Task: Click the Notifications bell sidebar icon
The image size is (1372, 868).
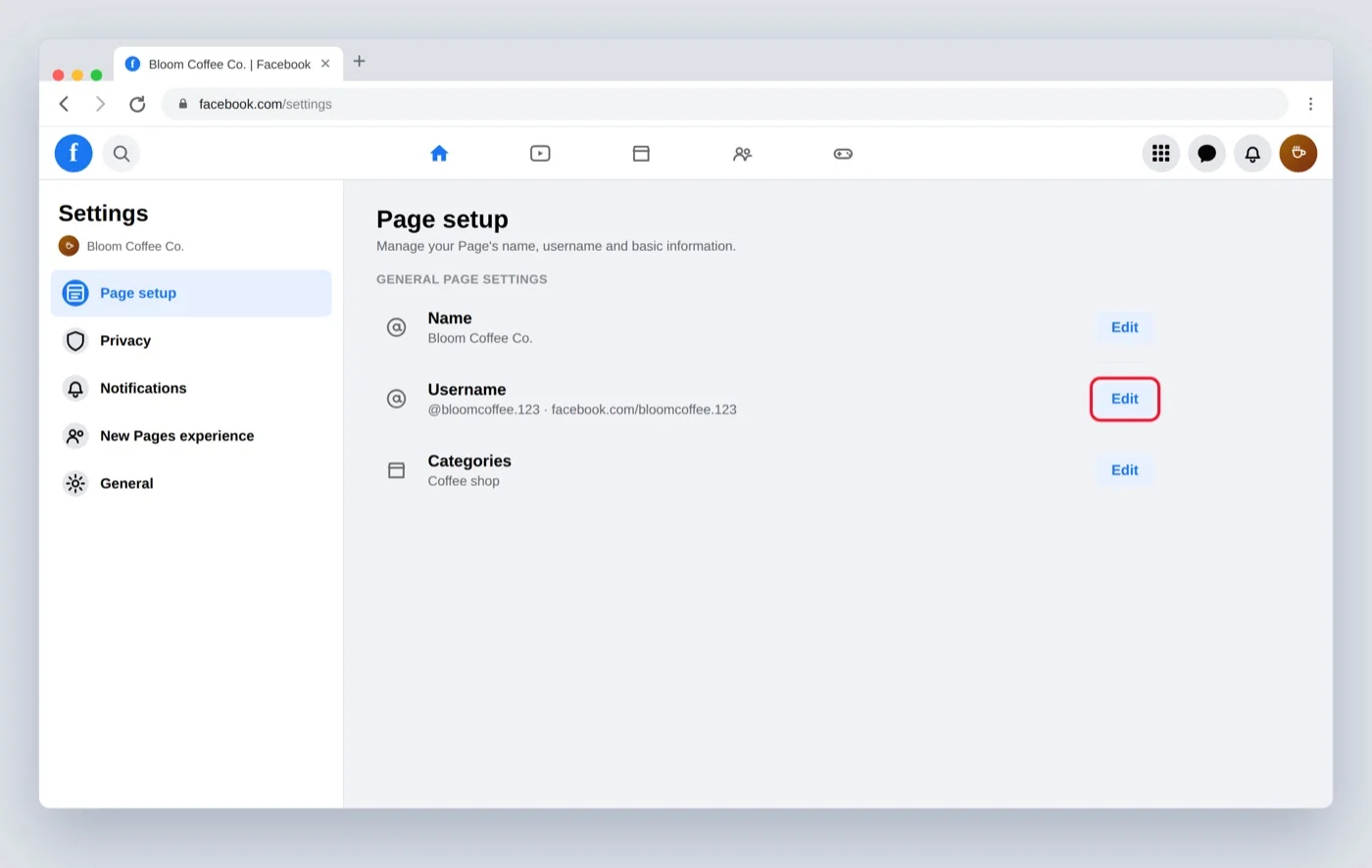Action: [75, 388]
